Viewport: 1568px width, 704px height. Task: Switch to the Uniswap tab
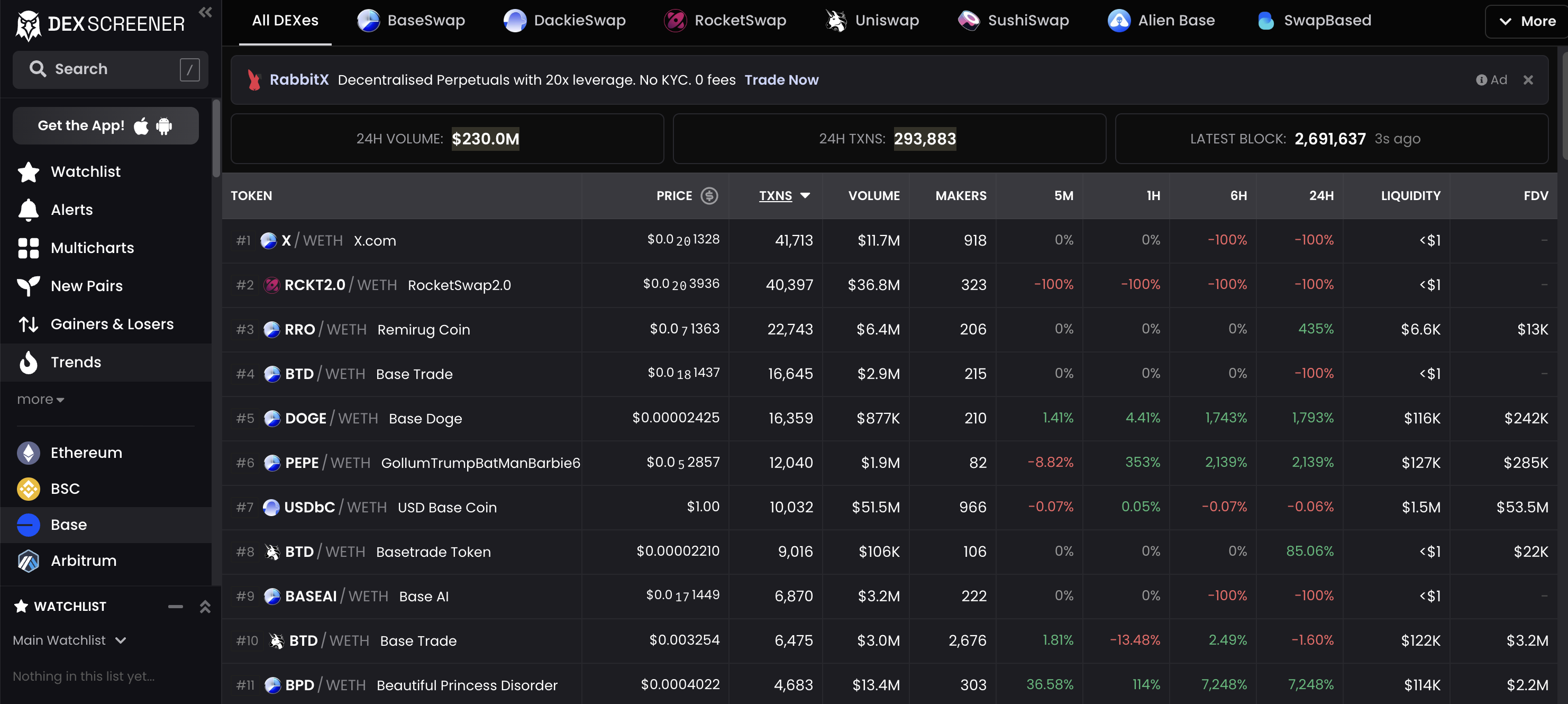(x=872, y=21)
